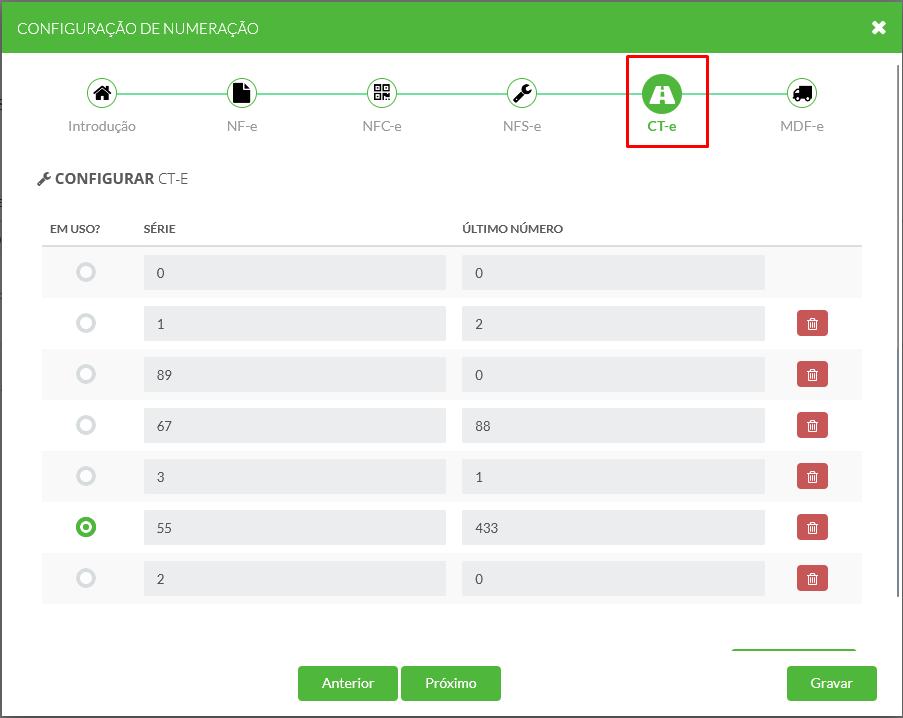Screen dimensions: 903x718
Task: Delete série 55 row with trash icon
Action: (x=812, y=527)
